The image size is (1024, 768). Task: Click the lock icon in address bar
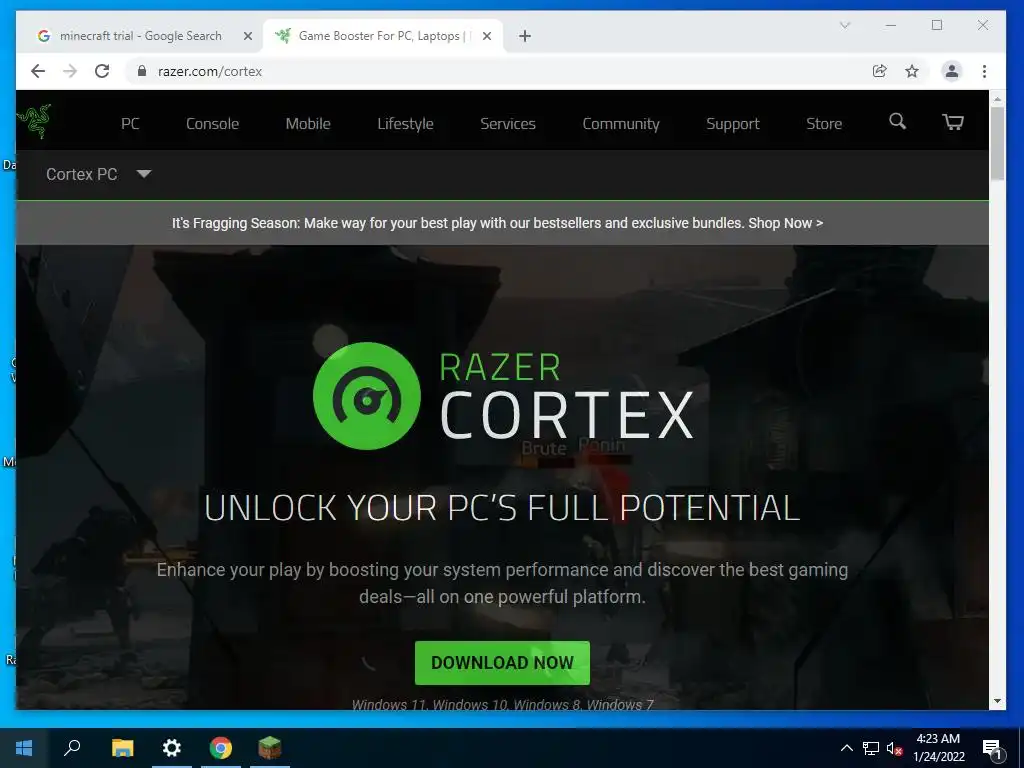[142, 71]
